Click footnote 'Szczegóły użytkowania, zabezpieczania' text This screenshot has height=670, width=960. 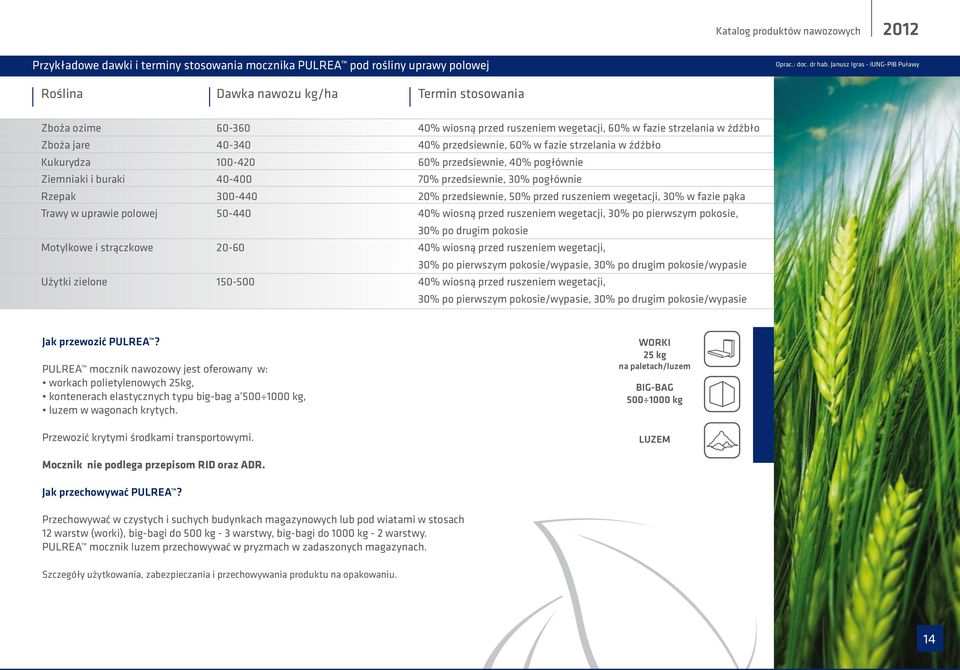click(x=219, y=575)
